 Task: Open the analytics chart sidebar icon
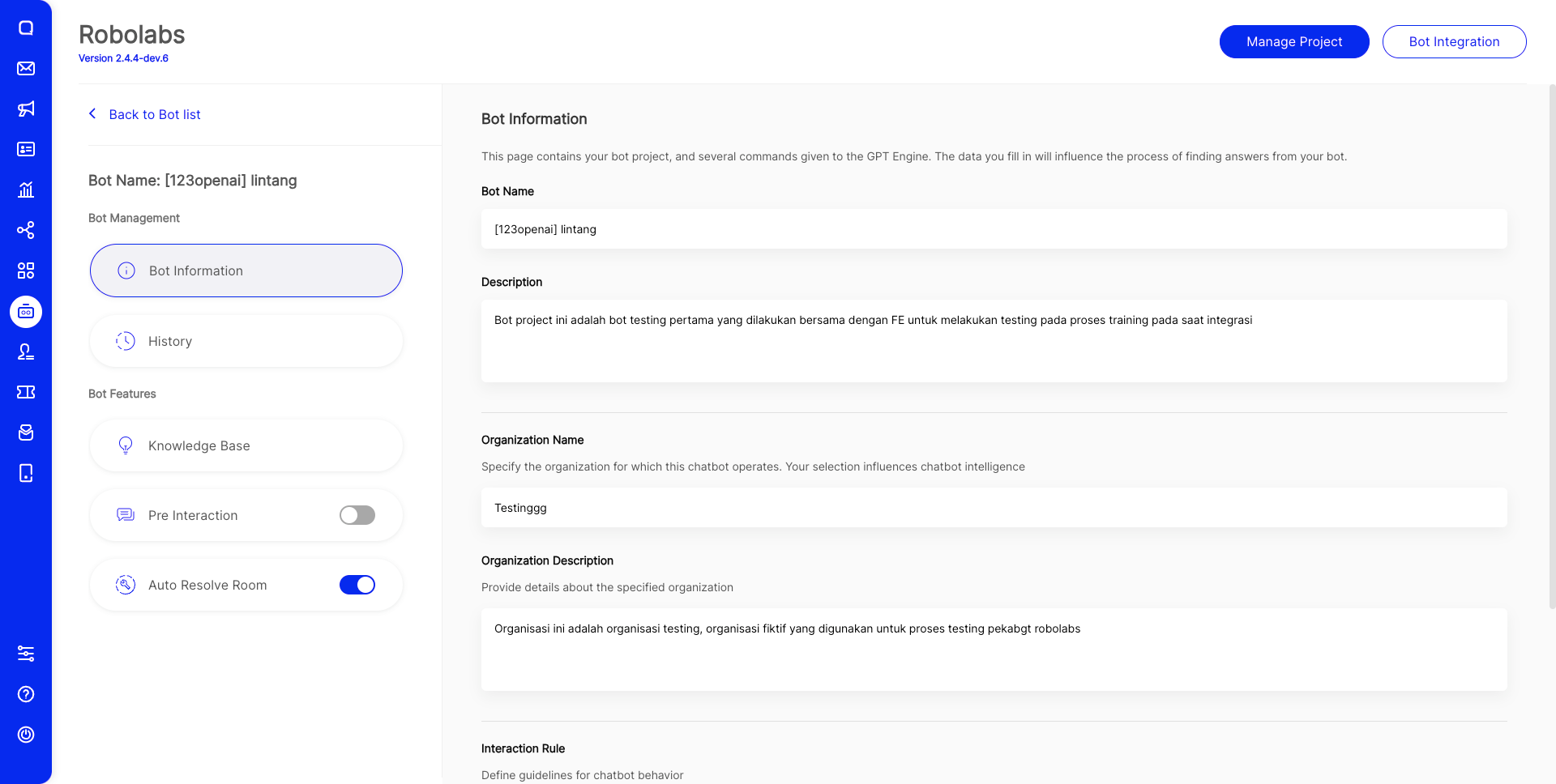[x=26, y=190]
